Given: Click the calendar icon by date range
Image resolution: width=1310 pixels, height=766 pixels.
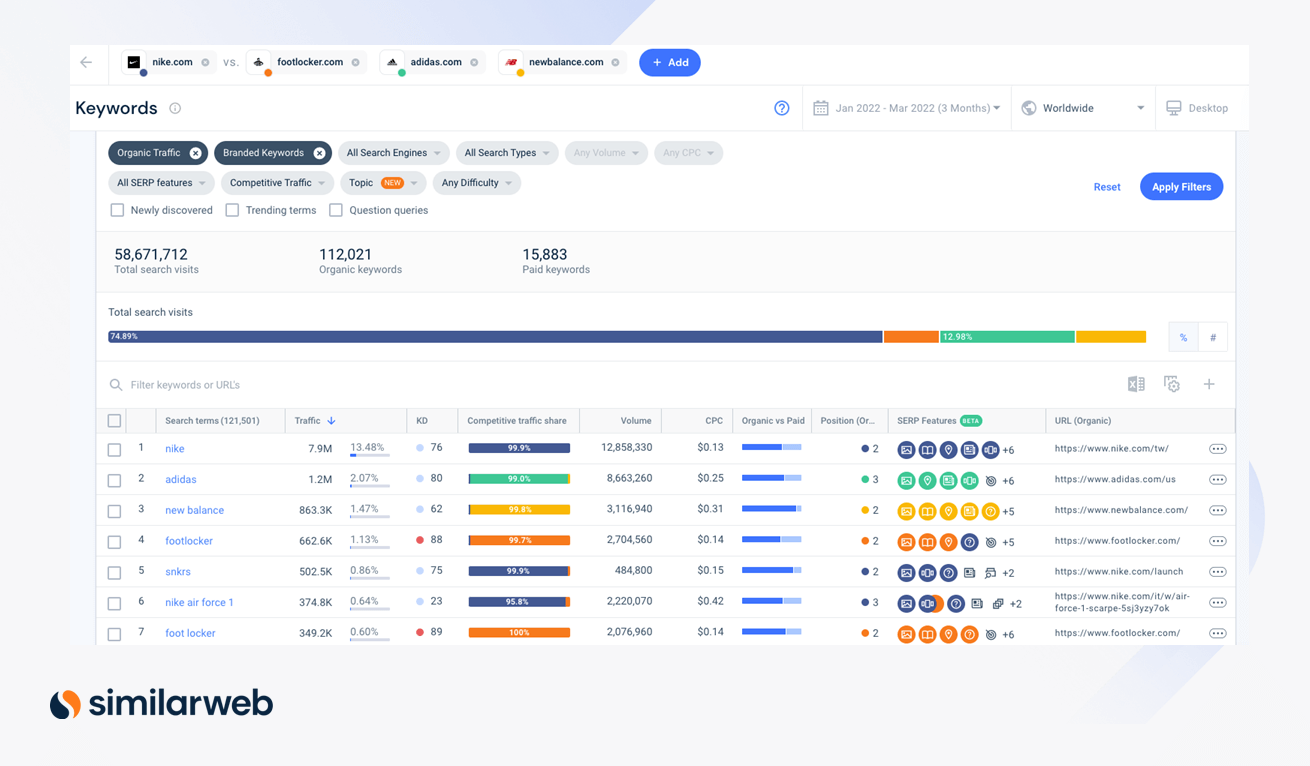Looking at the screenshot, I should 821,108.
